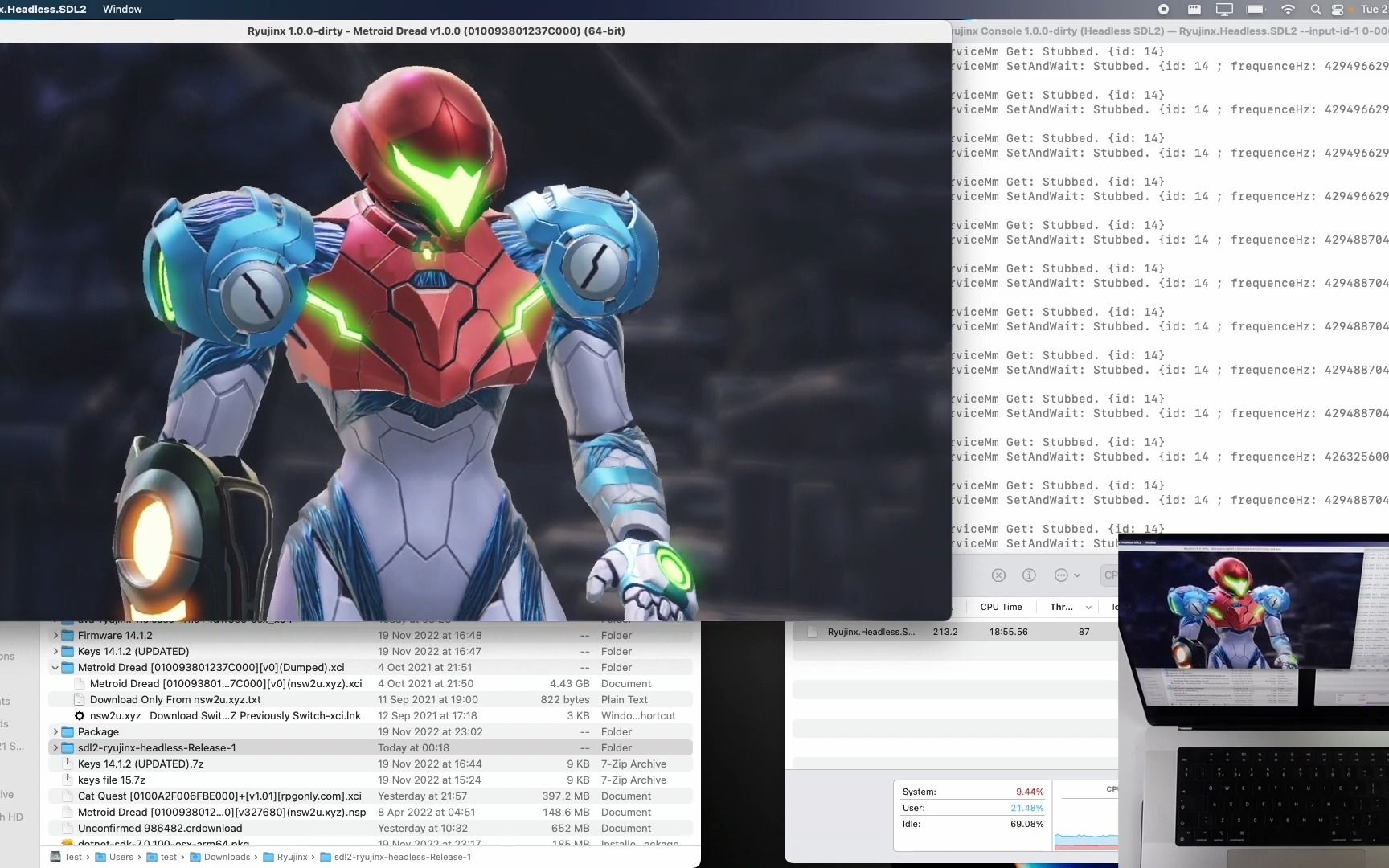1389x868 pixels.
Task: Click the picture-in-picture laptop camera overlay
Action: point(1253,700)
